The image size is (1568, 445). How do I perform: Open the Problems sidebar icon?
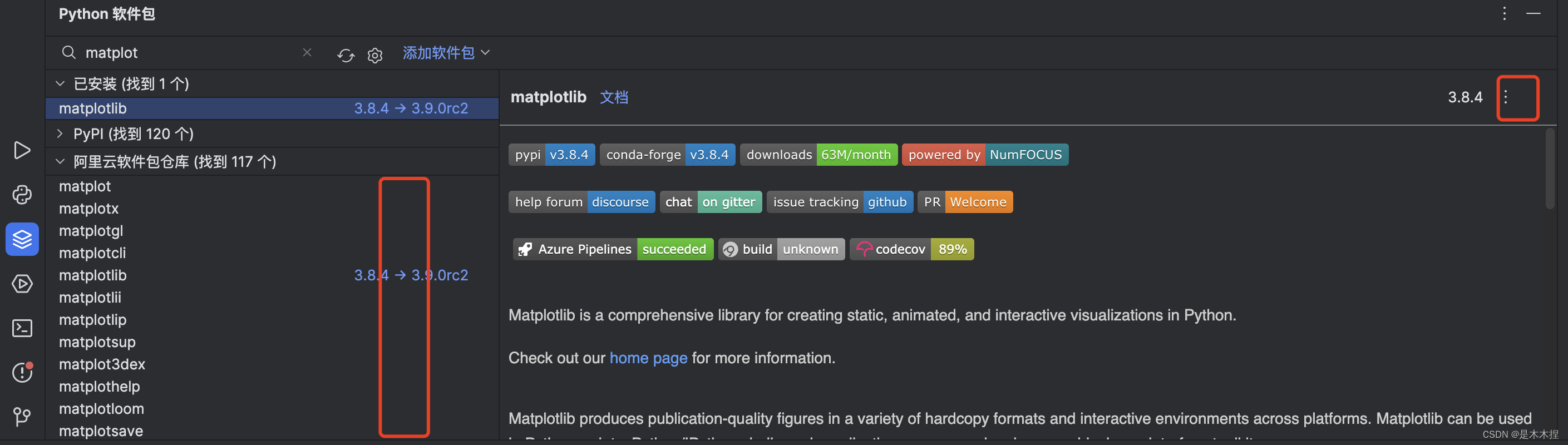pyautogui.click(x=22, y=372)
